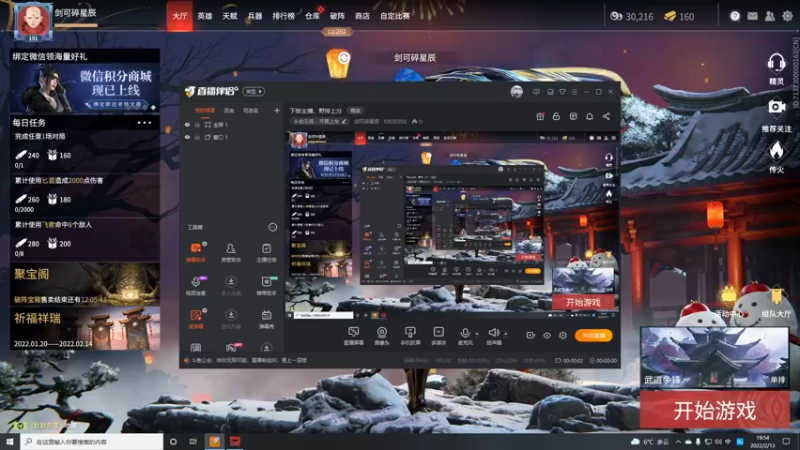Open the 兵器 game tab
Viewport: 800px width, 450px height.
pyautogui.click(x=255, y=16)
